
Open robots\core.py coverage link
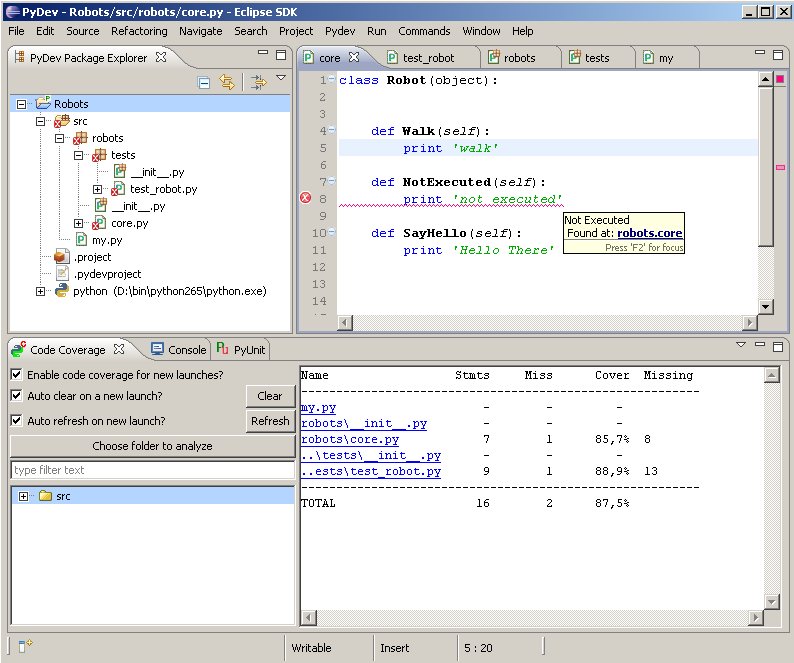pyautogui.click(x=350, y=439)
